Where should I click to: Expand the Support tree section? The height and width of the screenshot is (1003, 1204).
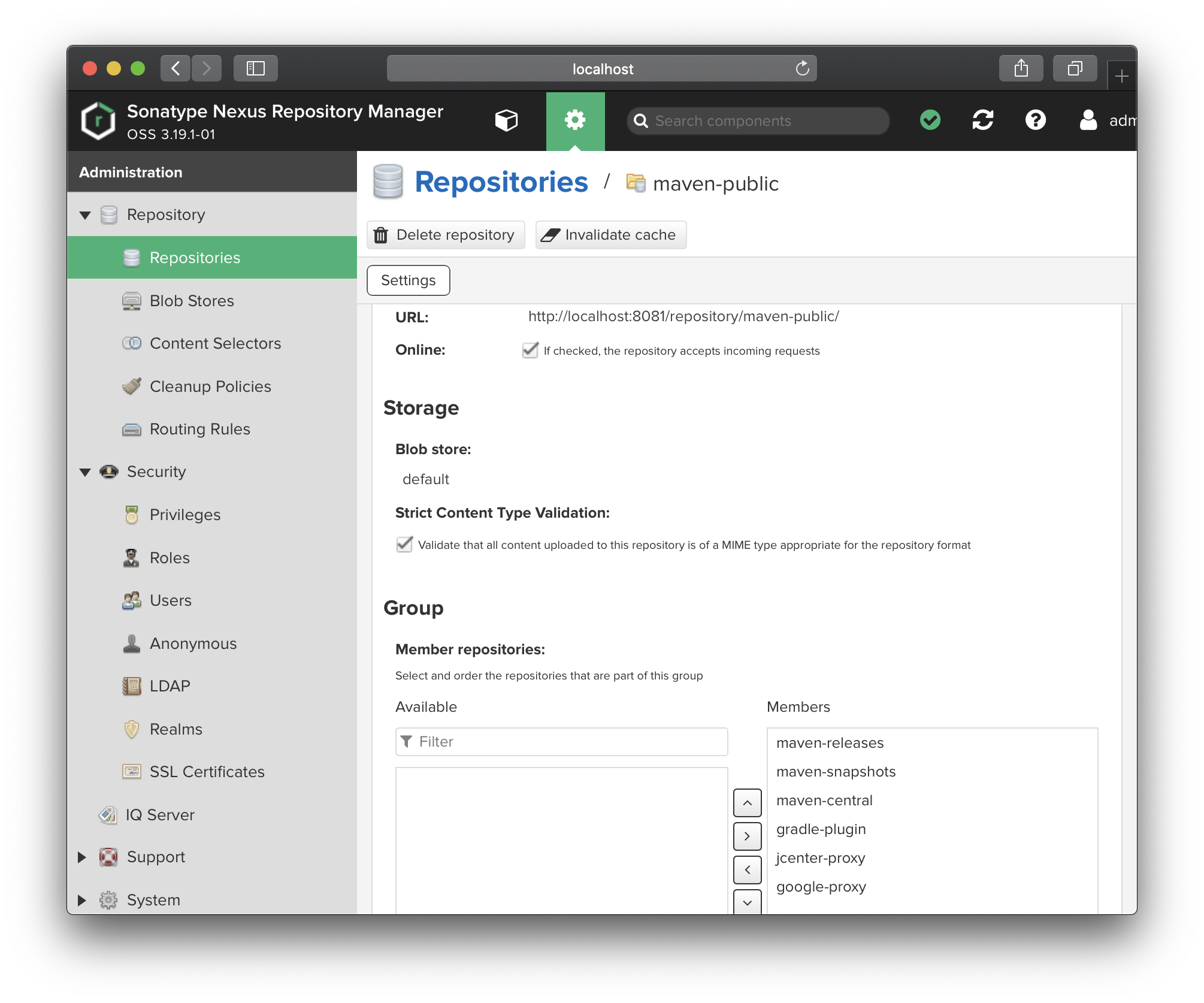pyautogui.click(x=82, y=857)
